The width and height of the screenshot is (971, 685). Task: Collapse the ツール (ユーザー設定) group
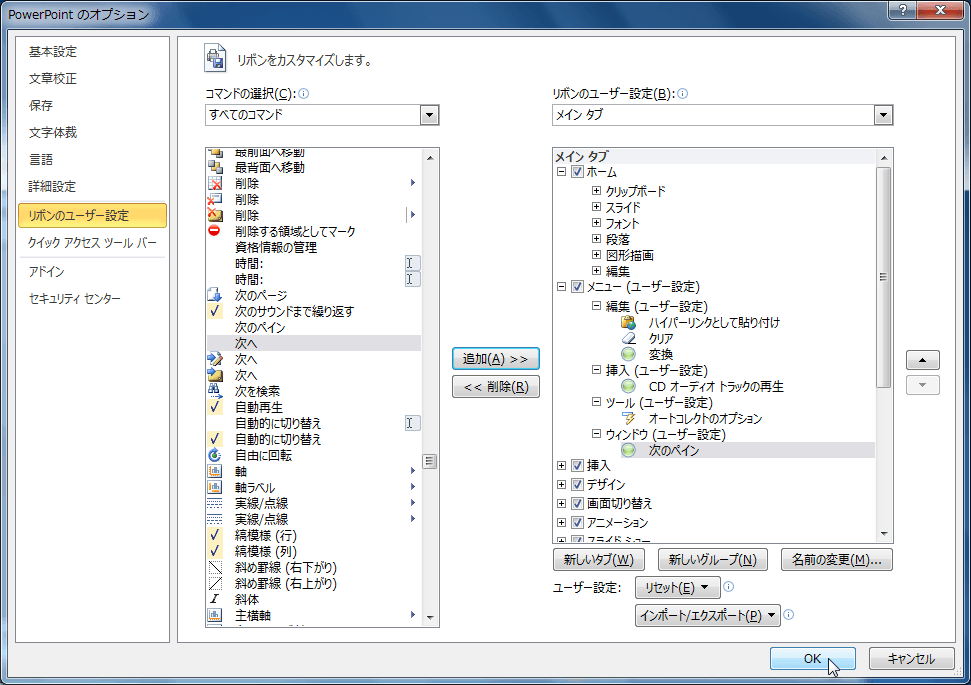click(596, 402)
